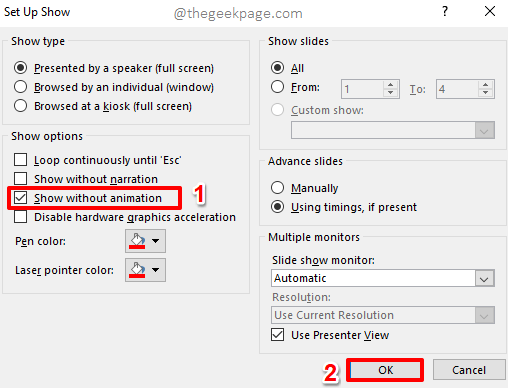Close the Set Up Show dialog
This screenshot has height=388, width=508.
click(x=490, y=12)
